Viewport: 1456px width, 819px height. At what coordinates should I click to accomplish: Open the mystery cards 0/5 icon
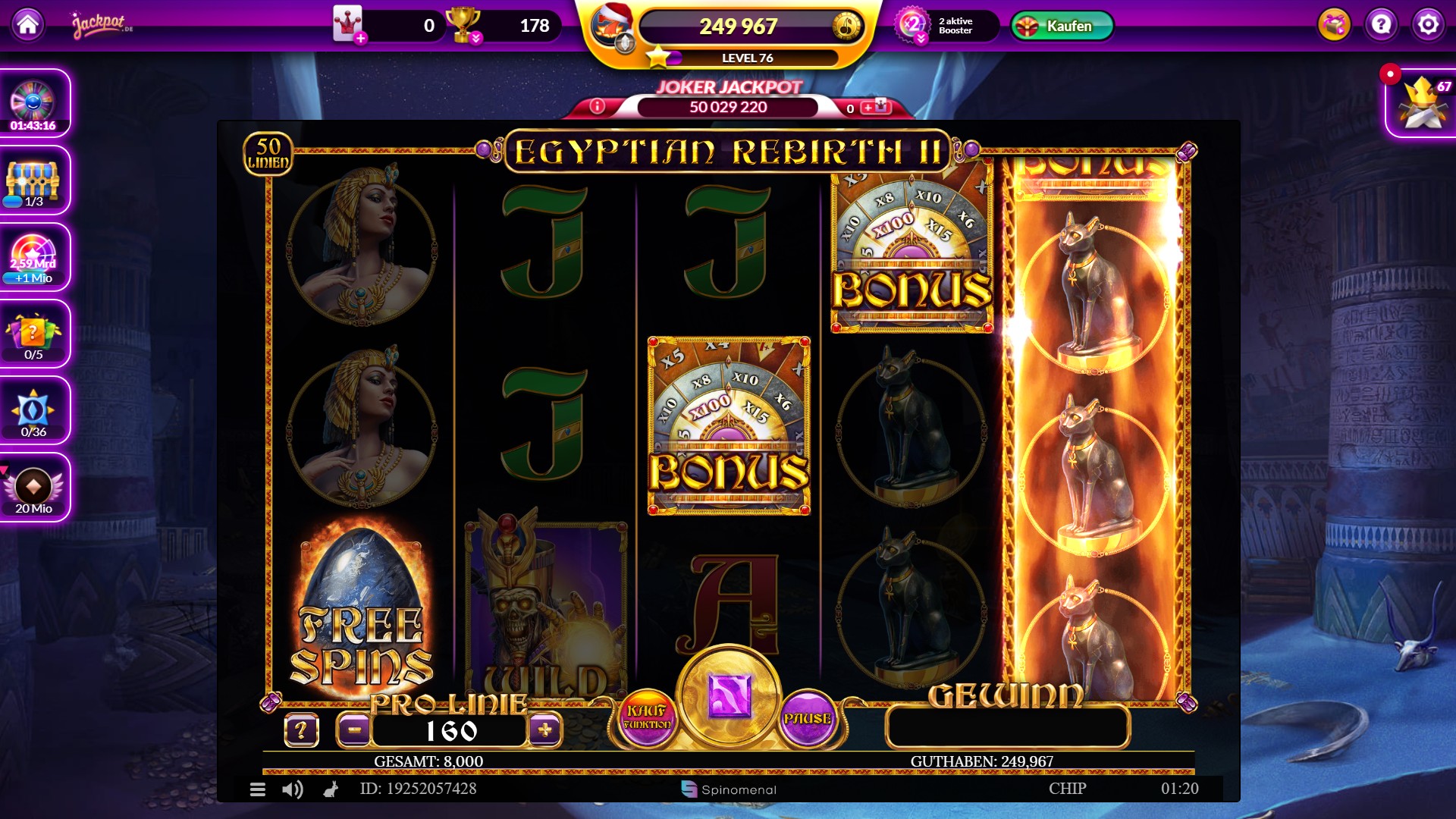[x=34, y=334]
